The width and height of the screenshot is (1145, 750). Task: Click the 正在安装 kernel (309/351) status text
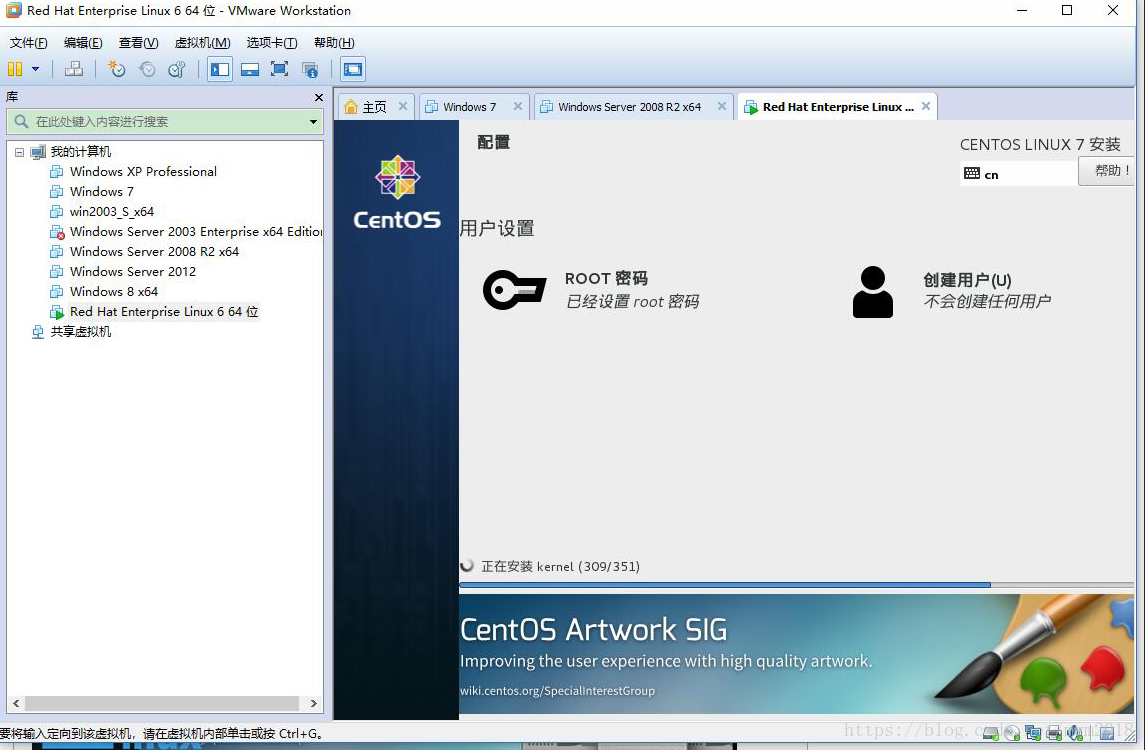[x=560, y=566]
